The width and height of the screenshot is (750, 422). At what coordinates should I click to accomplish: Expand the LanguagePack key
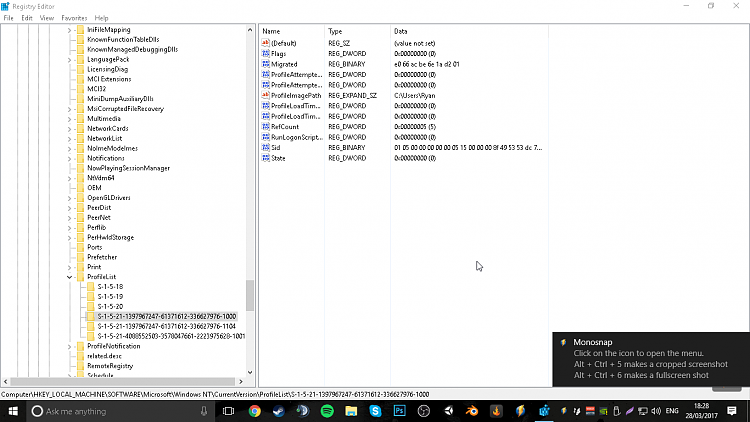click(x=69, y=59)
